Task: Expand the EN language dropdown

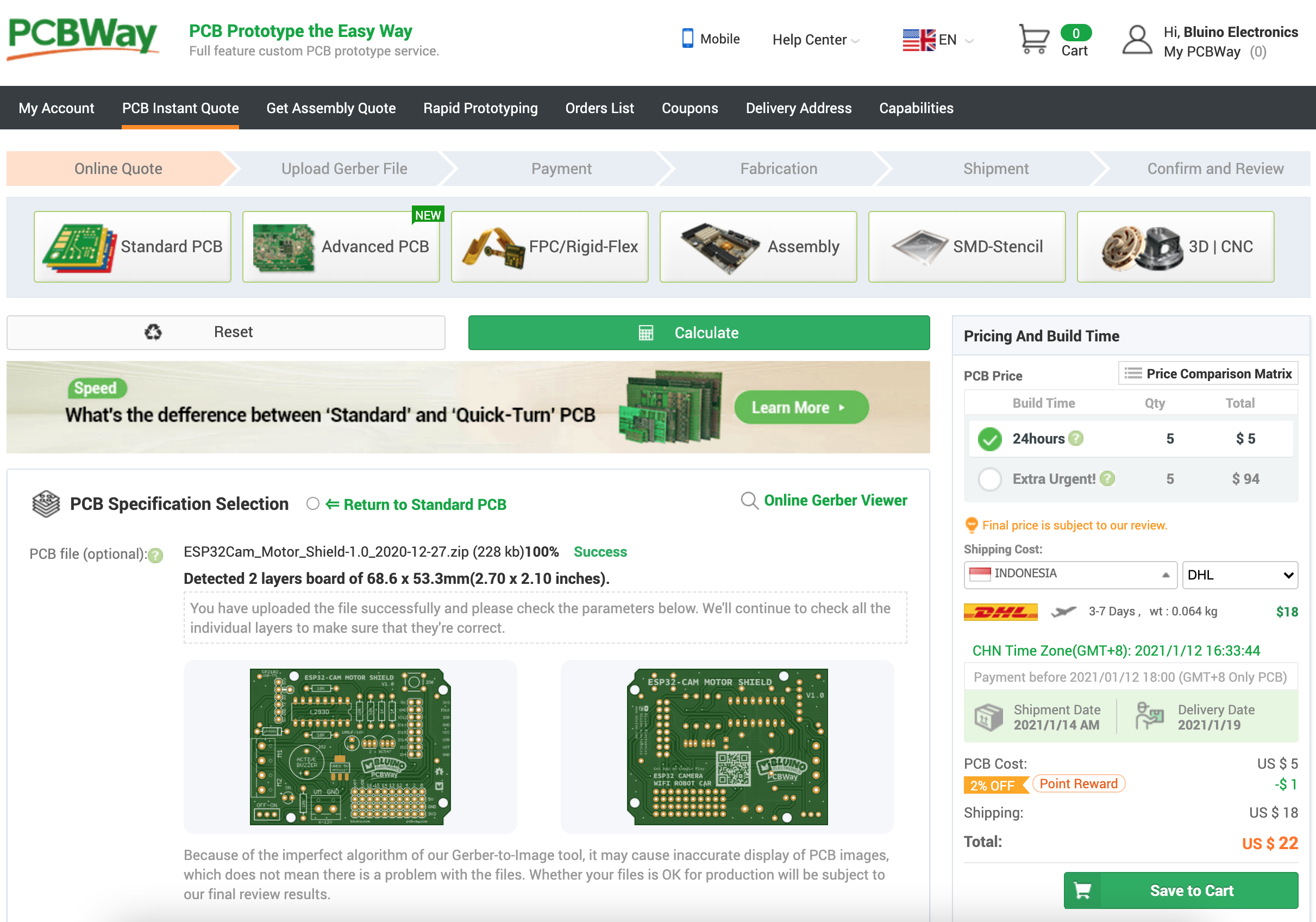Action: 938,40
